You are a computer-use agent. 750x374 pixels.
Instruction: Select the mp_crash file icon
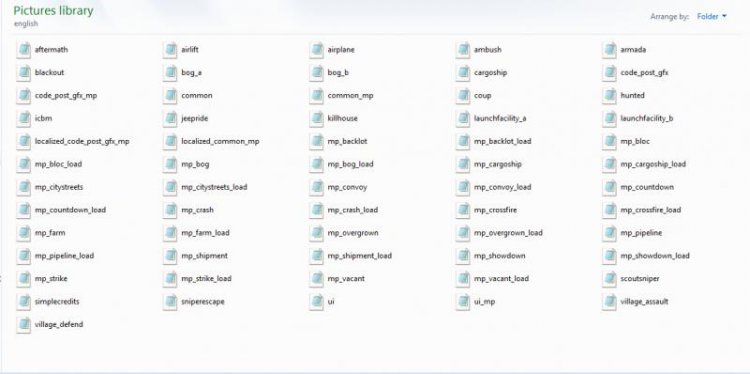[170, 210]
